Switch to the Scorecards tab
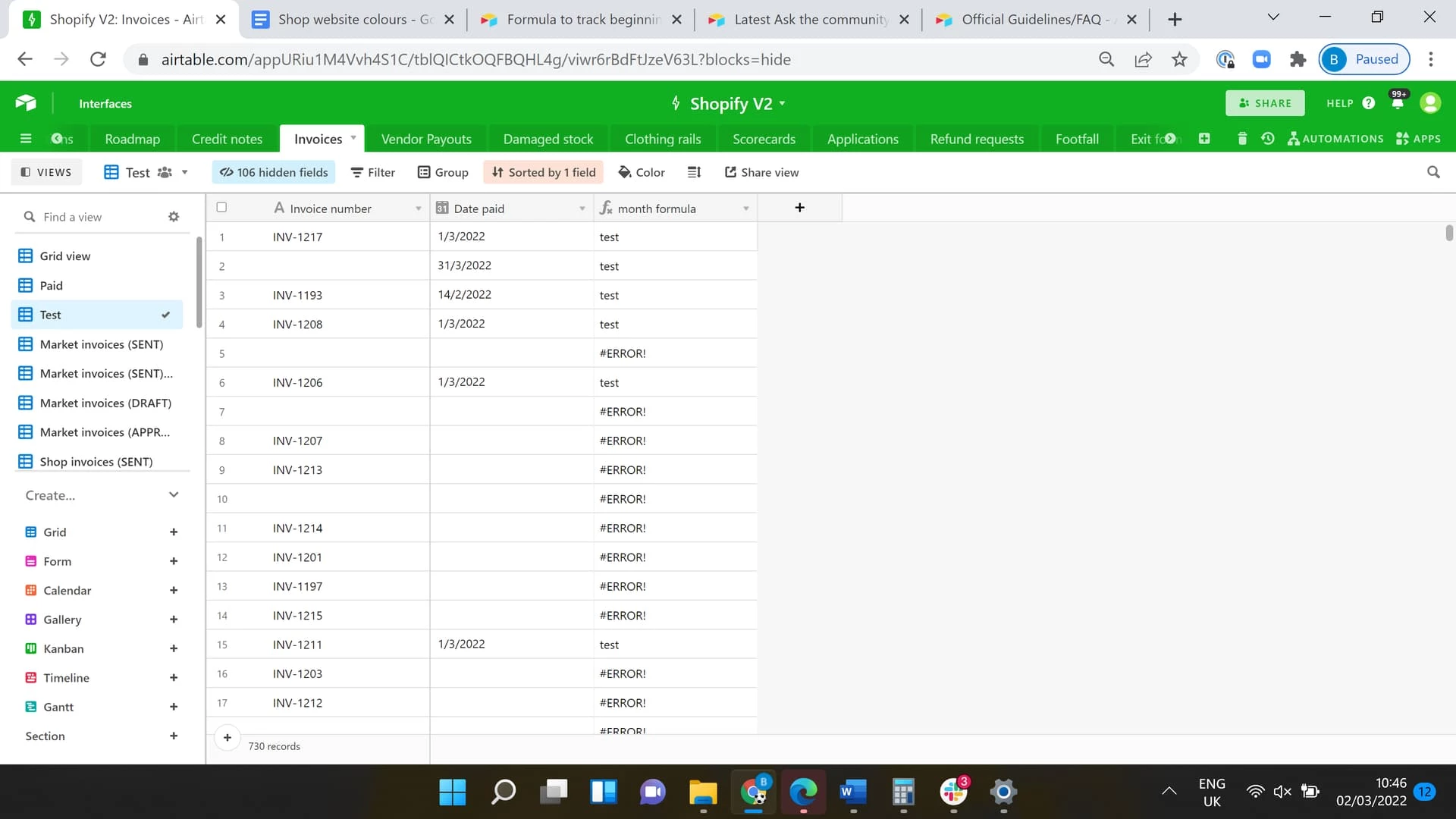Image resolution: width=1456 pixels, height=819 pixels. tap(764, 139)
